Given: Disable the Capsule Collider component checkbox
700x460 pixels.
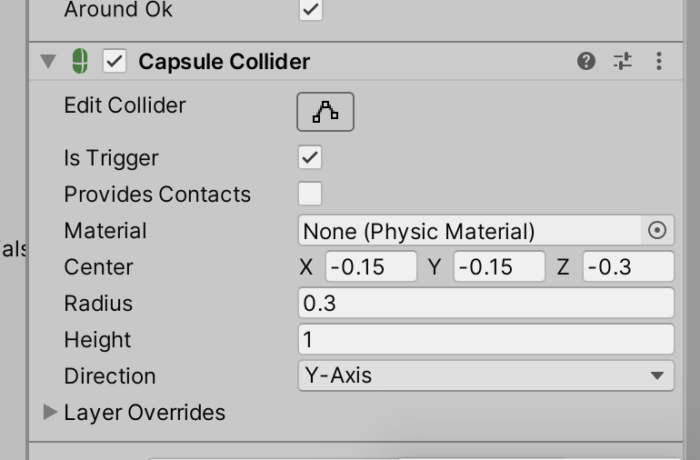Looking at the screenshot, I should 116,62.
